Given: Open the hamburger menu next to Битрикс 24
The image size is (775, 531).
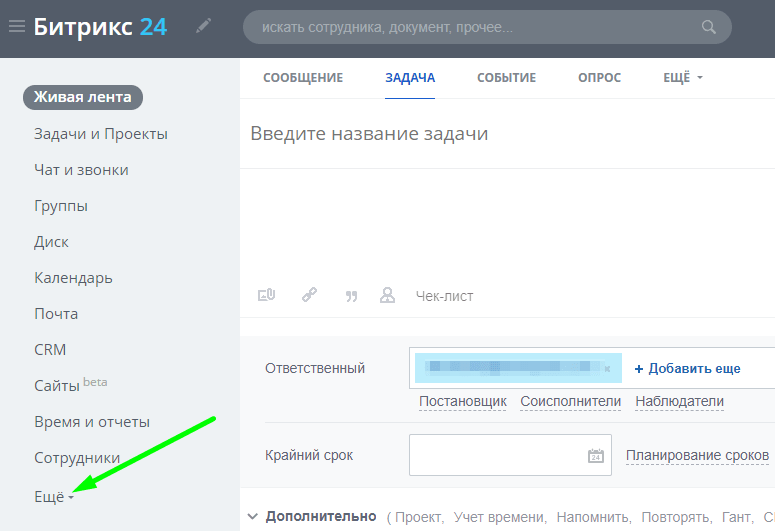Looking at the screenshot, I should (17, 26).
